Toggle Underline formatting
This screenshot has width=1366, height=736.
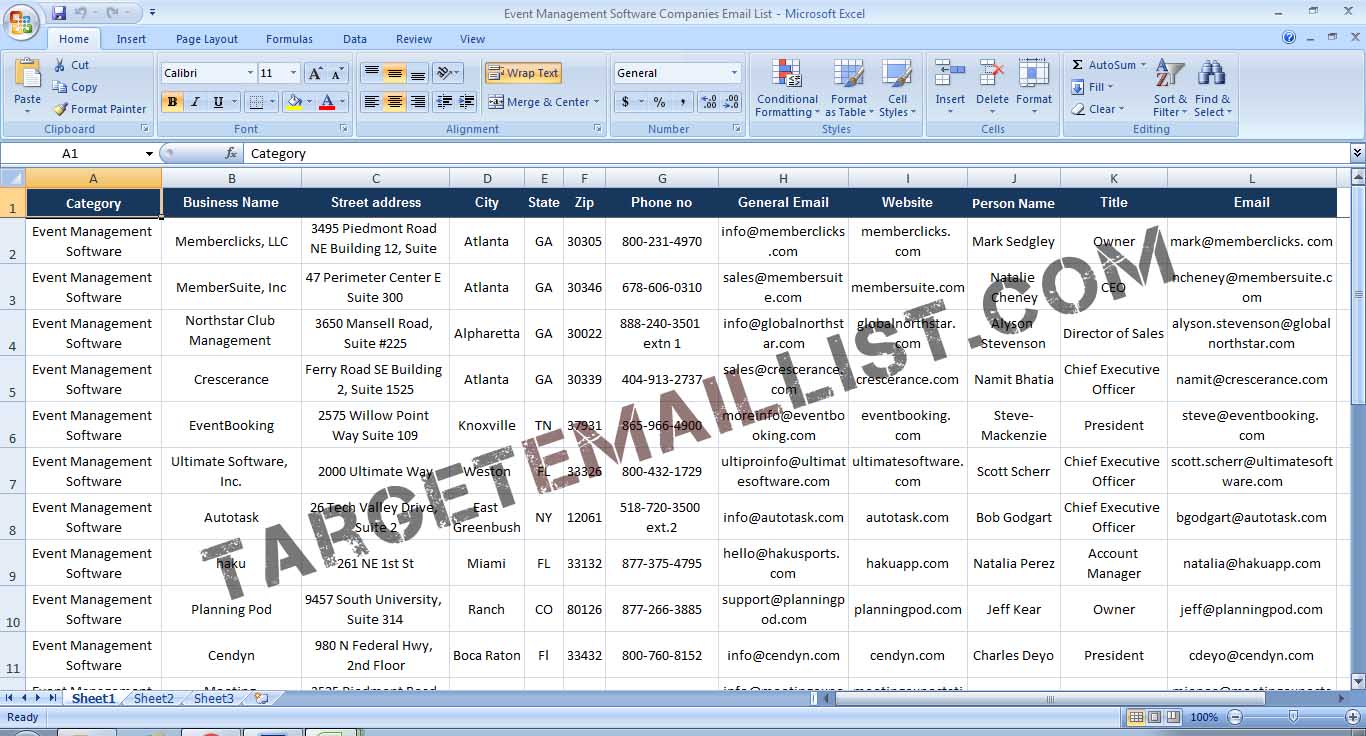pos(218,102)
